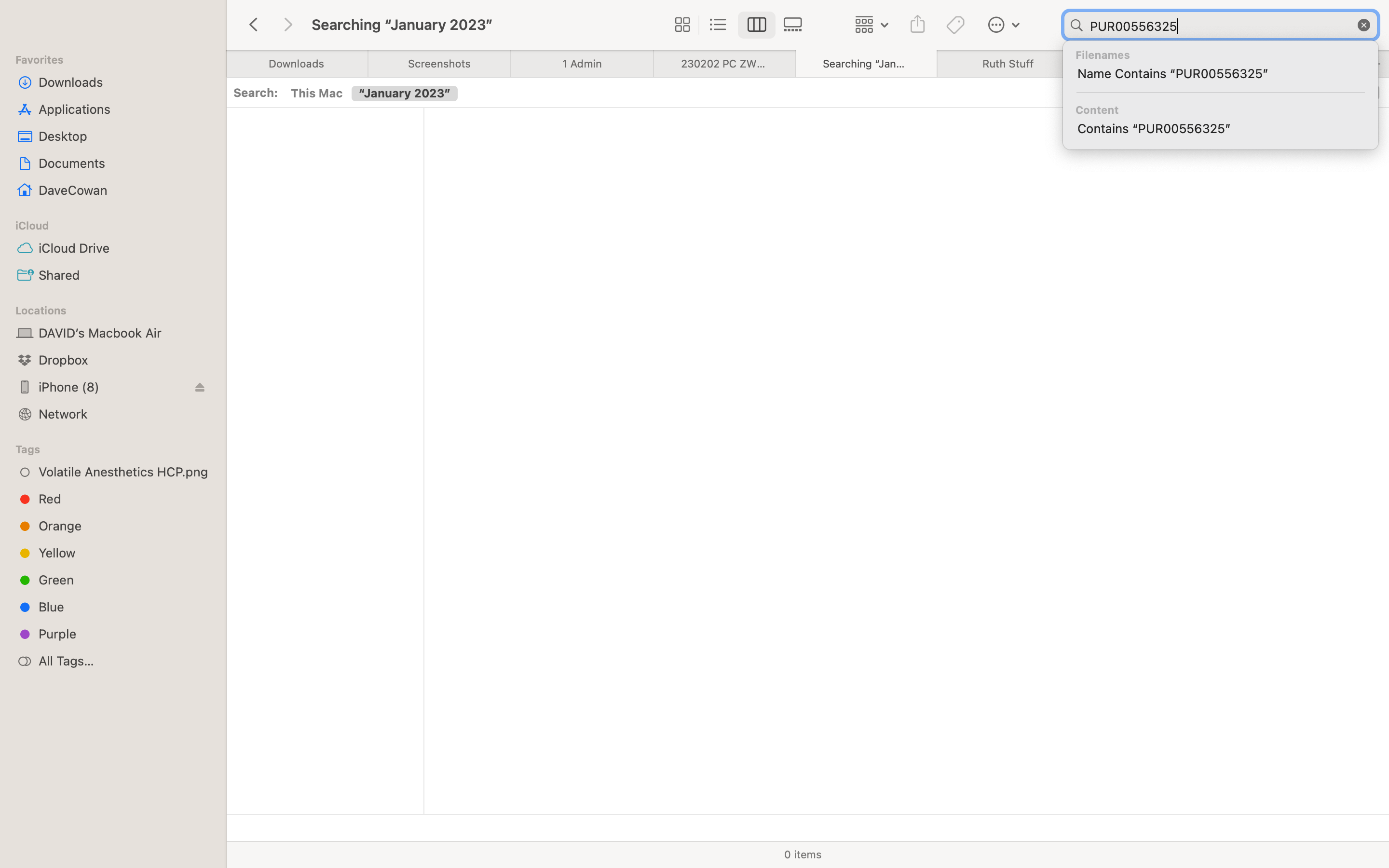Expand the Content search suggestion
Image resolution: width=1389 pixels, height=868 pixels.
(x=1153, y=128)
